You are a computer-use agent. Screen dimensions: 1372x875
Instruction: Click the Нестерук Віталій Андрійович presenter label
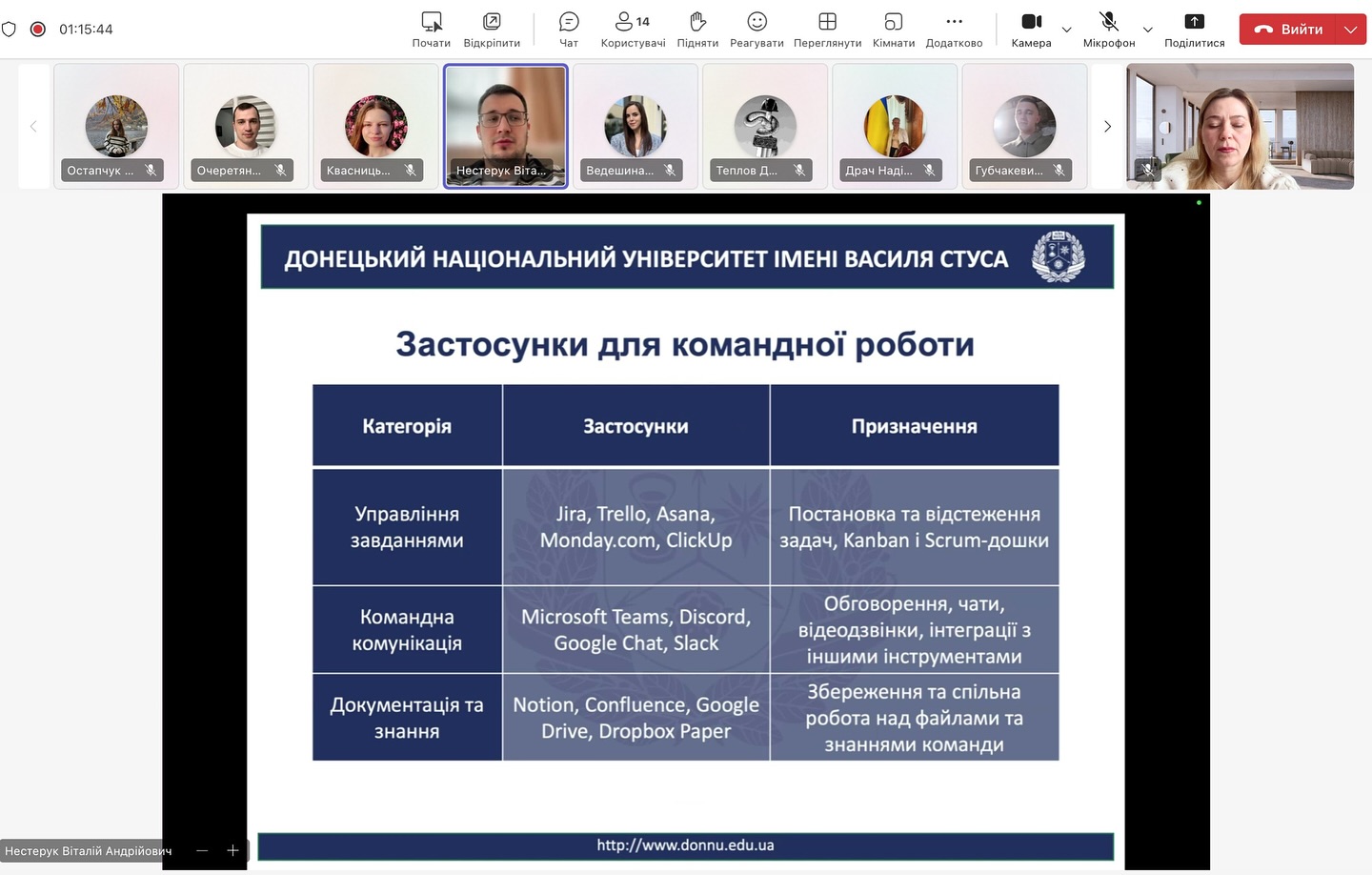point(89,851)
